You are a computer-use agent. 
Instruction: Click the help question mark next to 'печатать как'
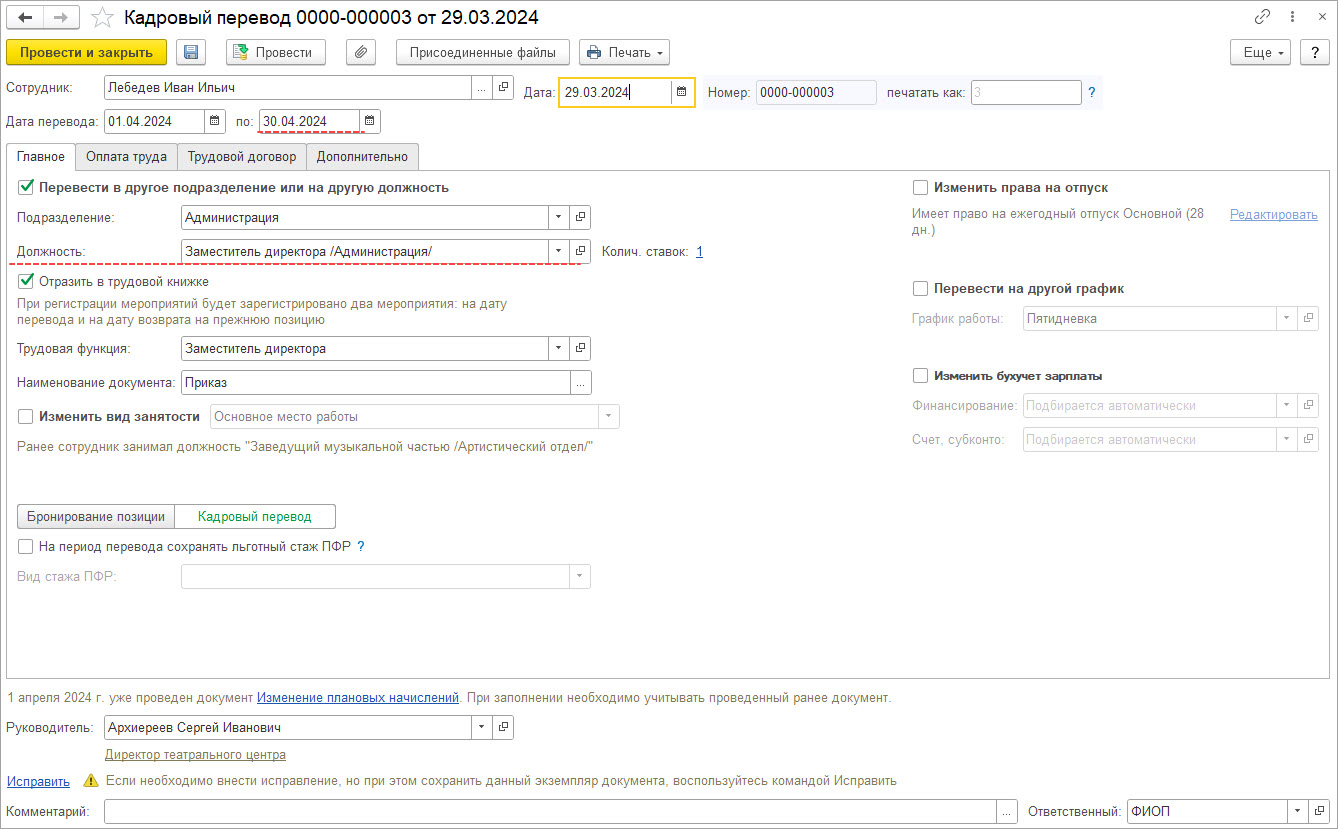[1092, 92]
